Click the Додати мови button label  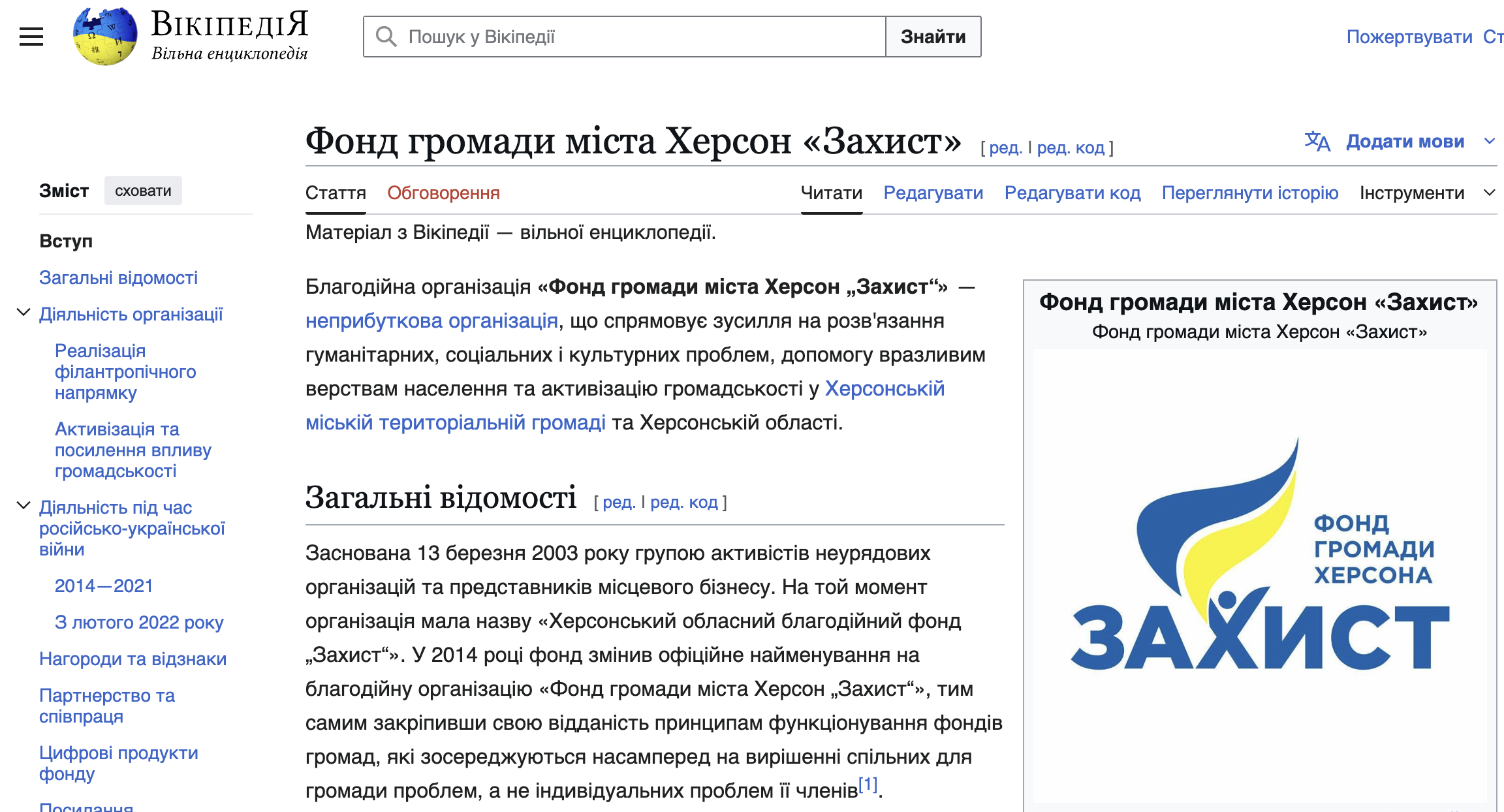pyautogui.click(x=1405, y=141)
